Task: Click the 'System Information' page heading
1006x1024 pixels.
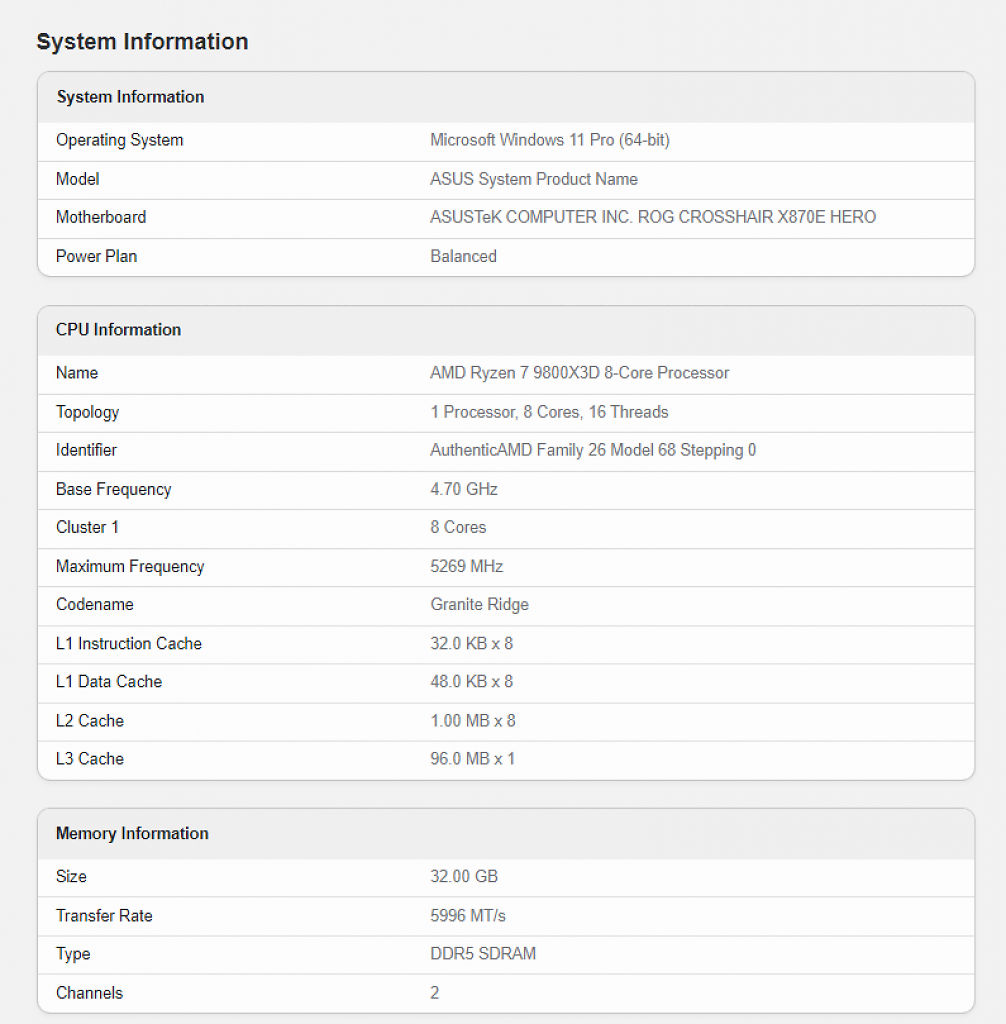Action: click(x=142, y=42)
